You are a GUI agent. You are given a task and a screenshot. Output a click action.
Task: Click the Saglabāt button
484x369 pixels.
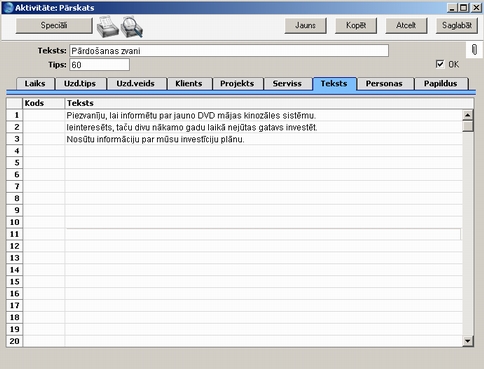coord(457,25)
